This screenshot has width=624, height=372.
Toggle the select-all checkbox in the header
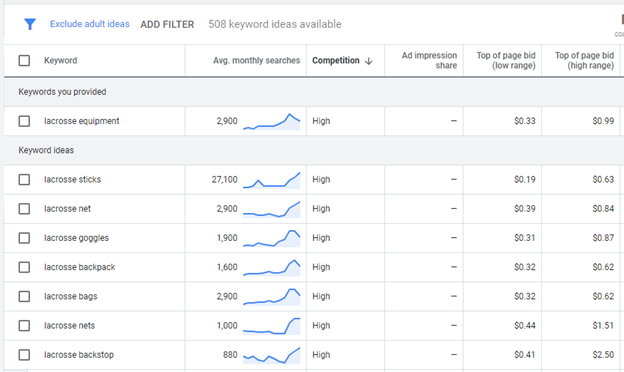24,60
